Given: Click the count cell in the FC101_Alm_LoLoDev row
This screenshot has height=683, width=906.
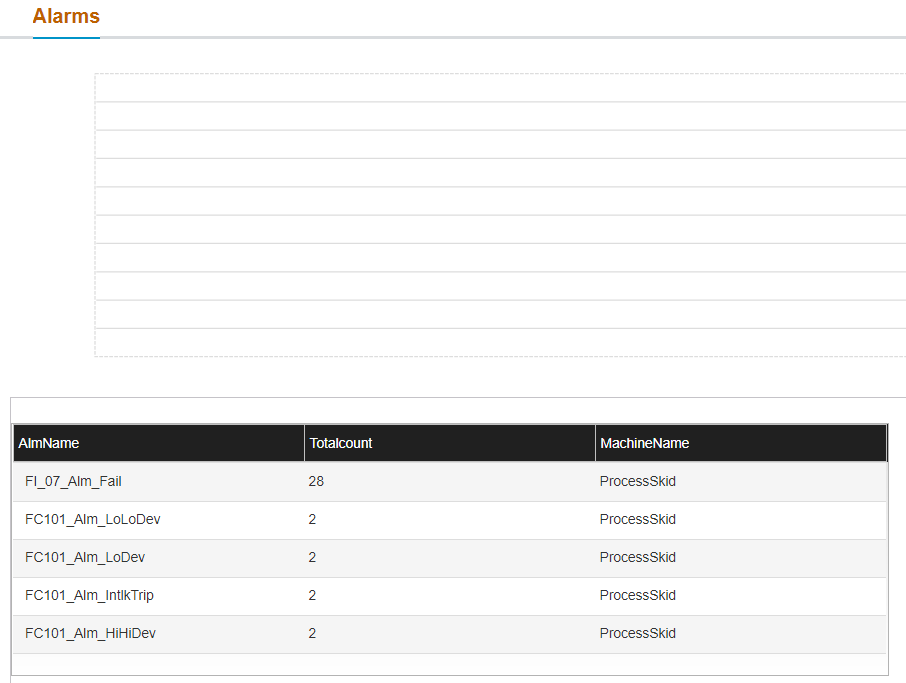Looking at the screenshot, I should 312,519.
